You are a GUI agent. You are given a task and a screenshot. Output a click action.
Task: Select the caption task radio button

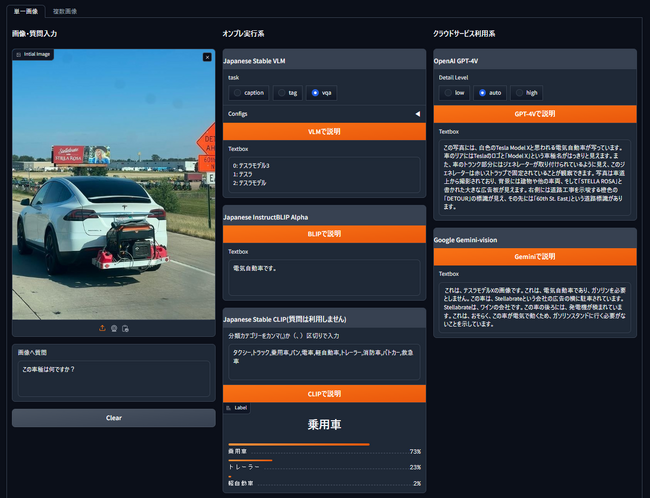coord(237,92)
